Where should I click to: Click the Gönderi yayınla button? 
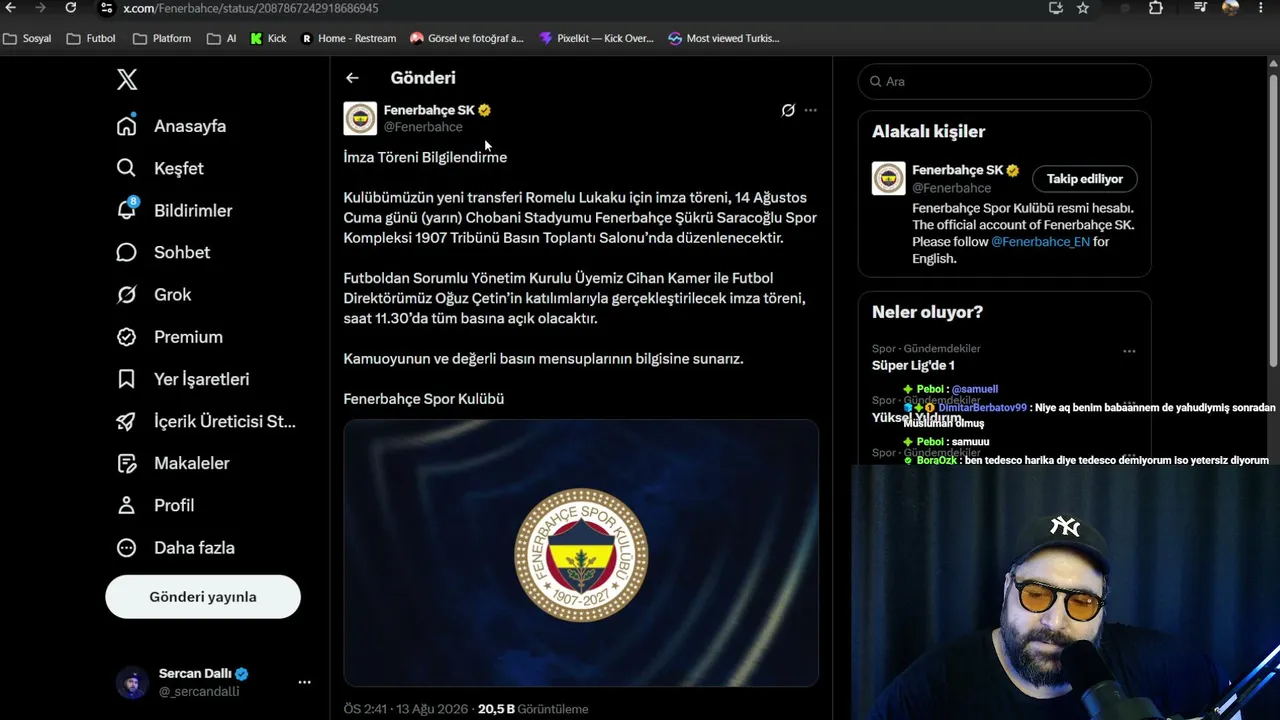(x=203, y=597)
